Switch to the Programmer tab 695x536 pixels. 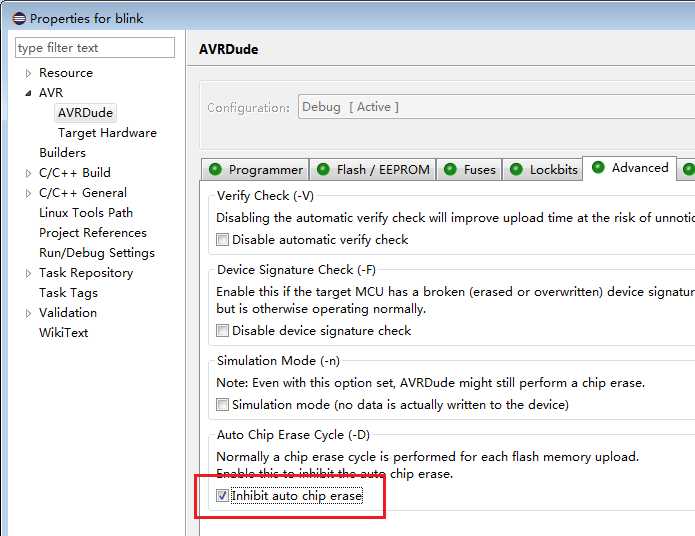(255, 169)
